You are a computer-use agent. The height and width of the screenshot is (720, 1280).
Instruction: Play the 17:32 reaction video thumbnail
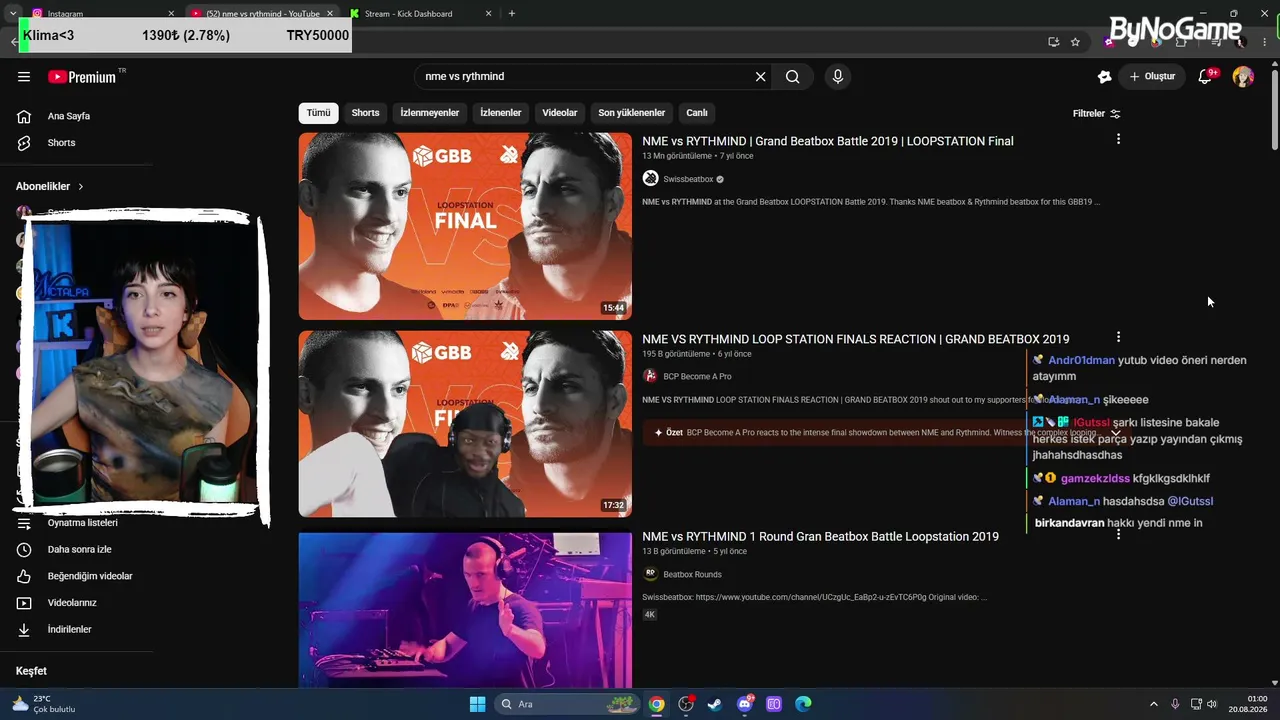[465, 424]
